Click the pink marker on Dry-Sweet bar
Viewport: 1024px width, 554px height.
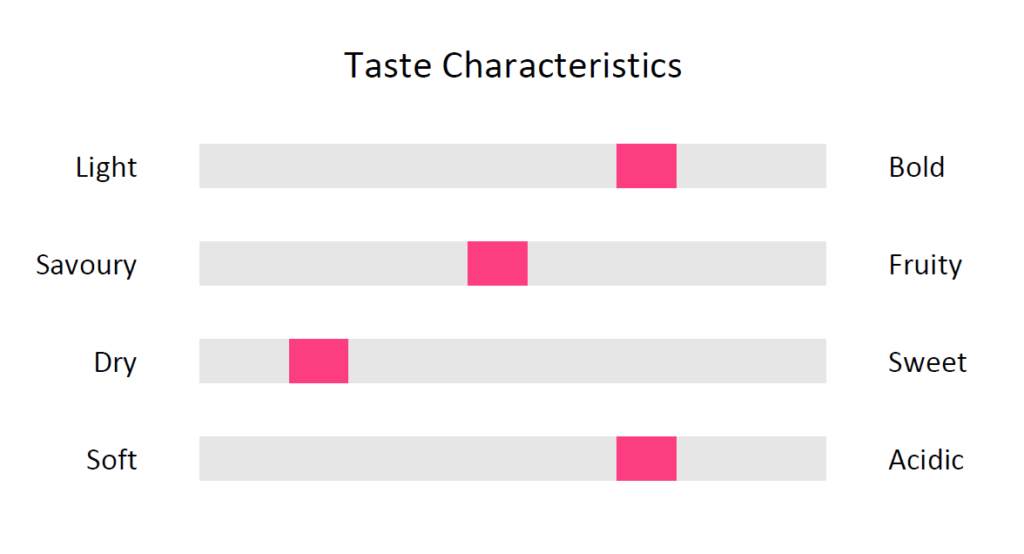click(x=319, y=361)
